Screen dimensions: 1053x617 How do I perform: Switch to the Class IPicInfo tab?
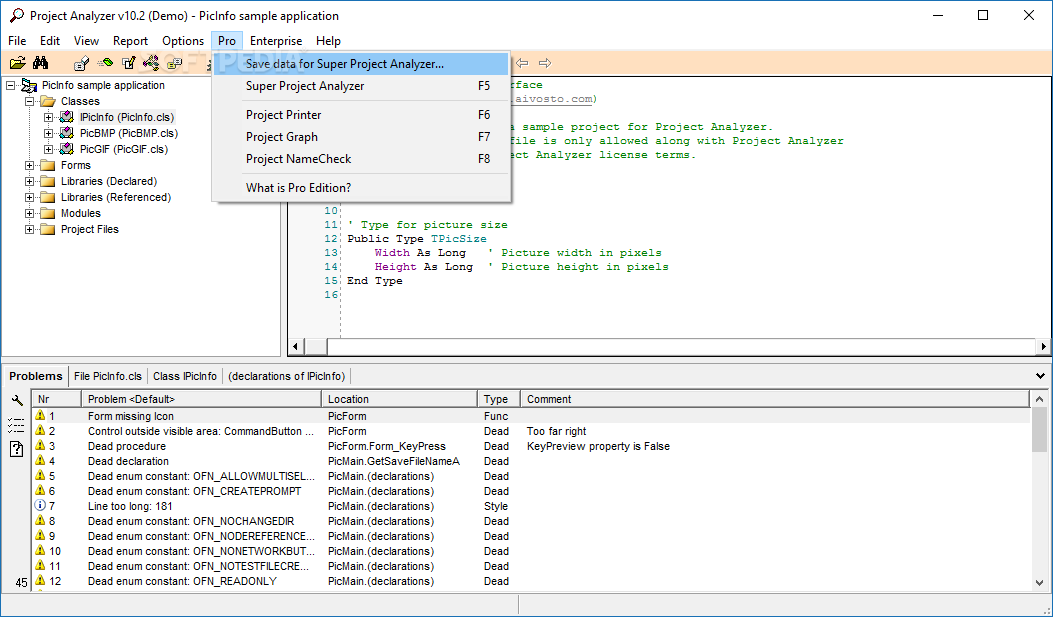point(185,376)
